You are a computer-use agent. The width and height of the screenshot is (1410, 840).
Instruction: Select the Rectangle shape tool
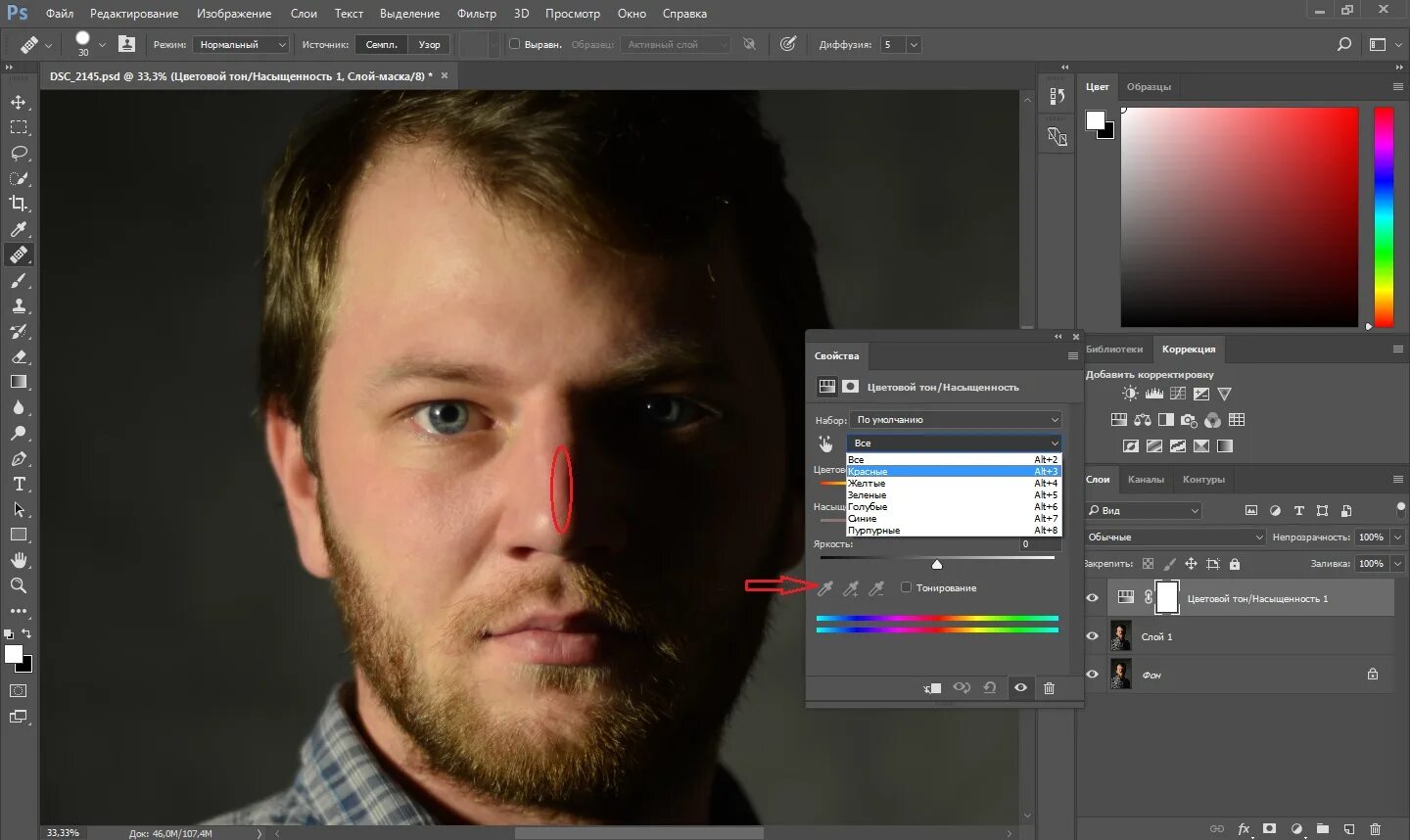[x=19, y=535]
